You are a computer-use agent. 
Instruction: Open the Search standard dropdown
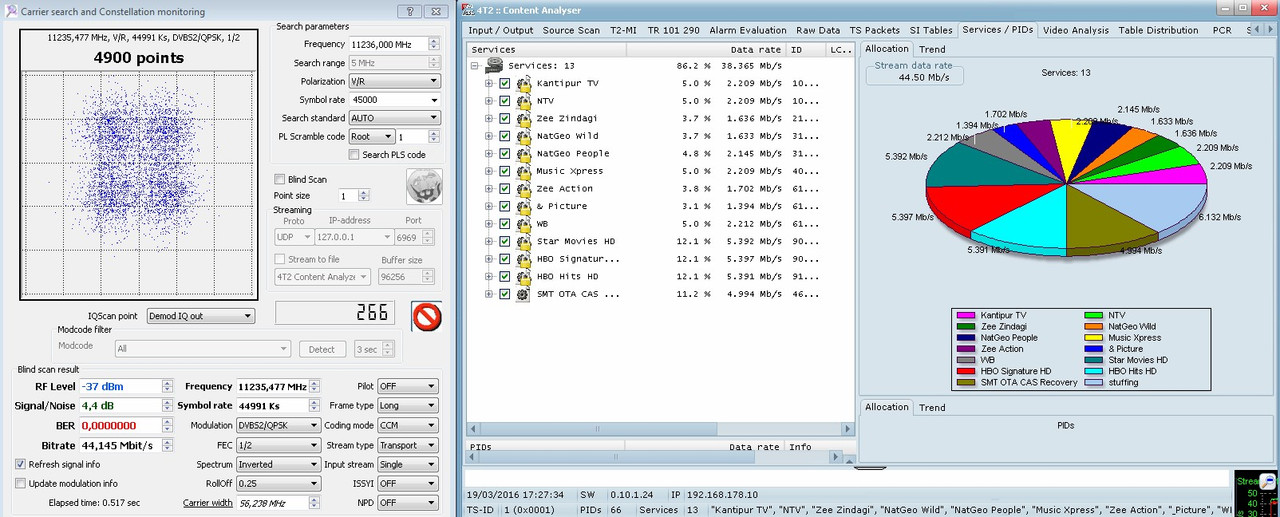coord(394,118)
